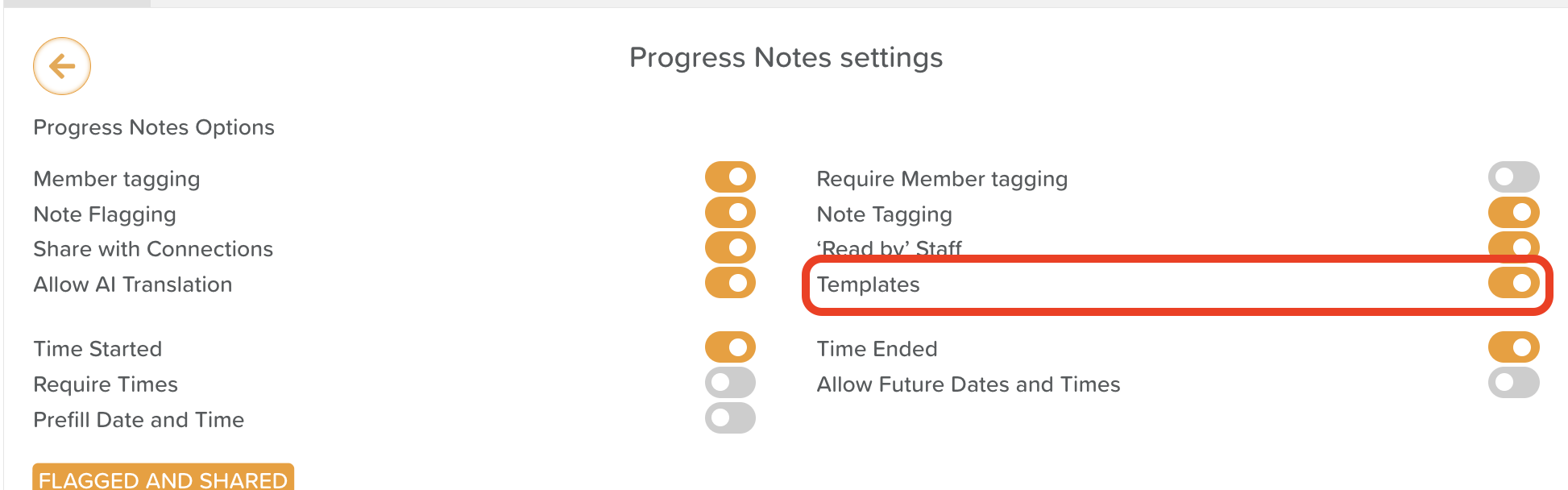The width and height of the screenshot is (1568, 490).
Task: Click the Share with Connections label text
Action: [153, 249]
